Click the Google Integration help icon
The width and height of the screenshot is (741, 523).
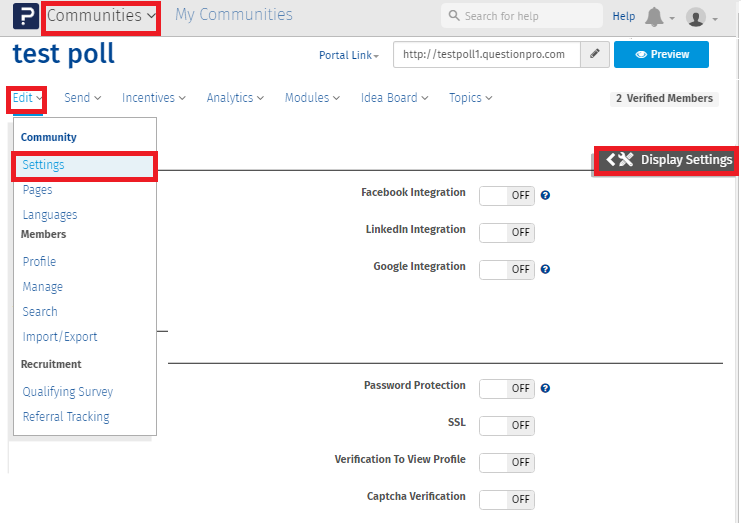[546, 269]
